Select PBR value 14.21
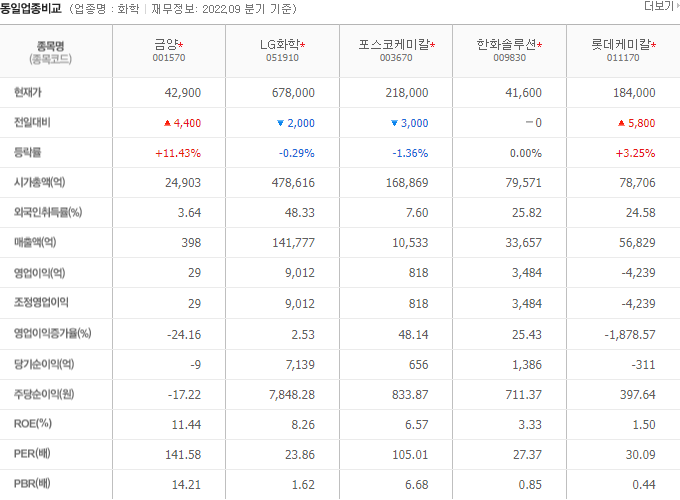 pos(186,484)
